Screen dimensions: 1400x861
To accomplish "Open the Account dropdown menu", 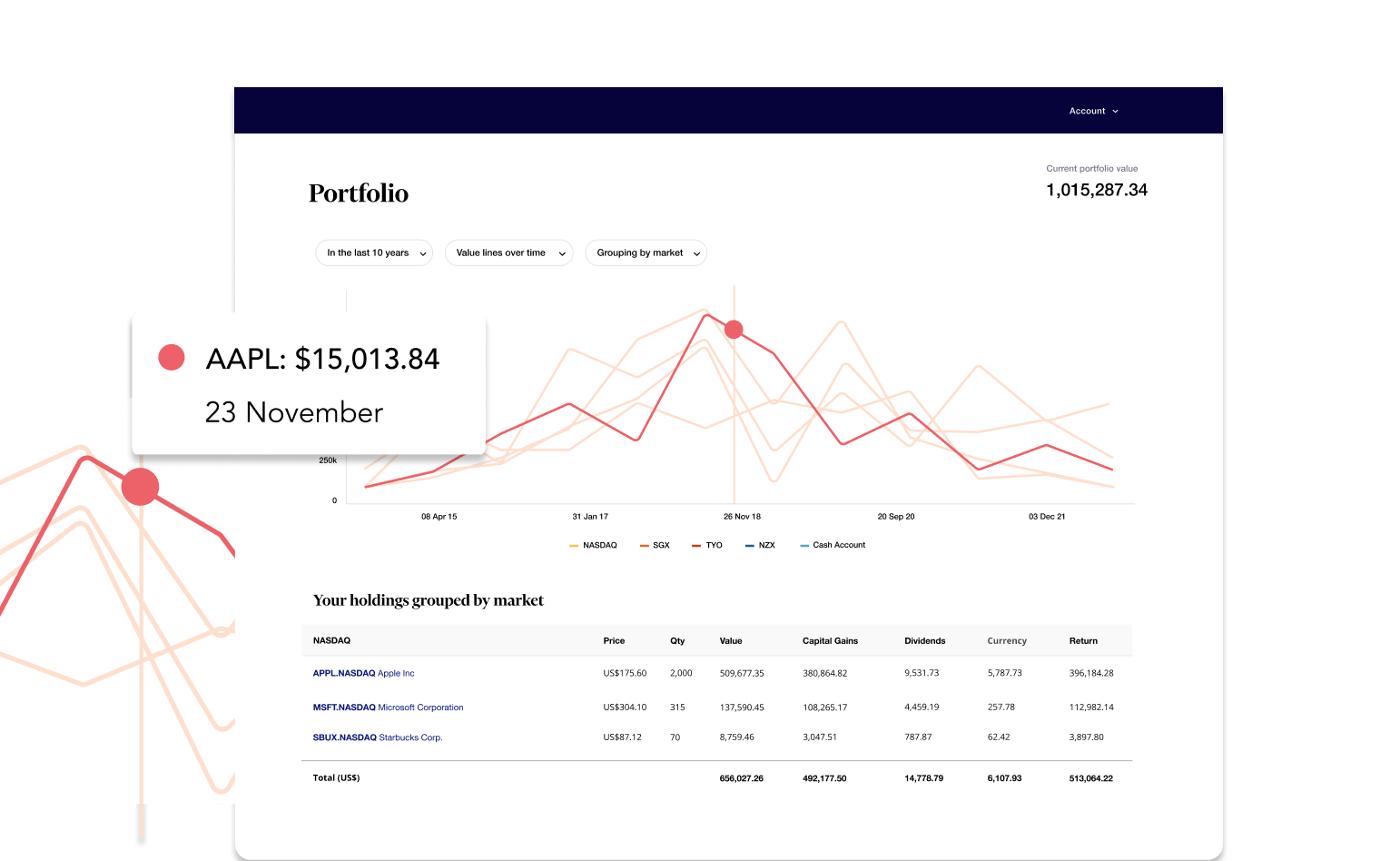I will 1093,111.
